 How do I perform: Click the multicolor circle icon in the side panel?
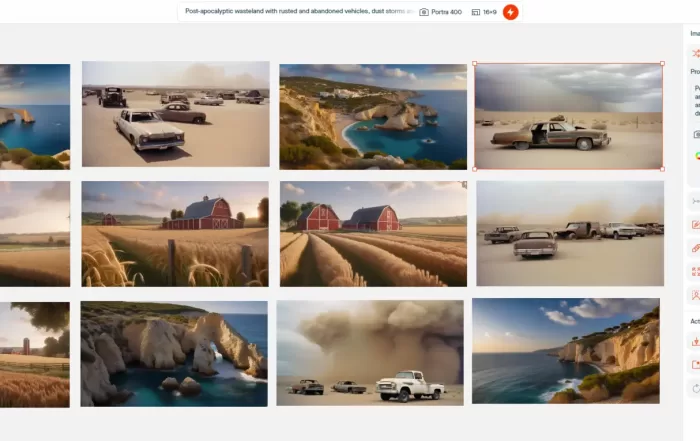click(x=697, y=155)
